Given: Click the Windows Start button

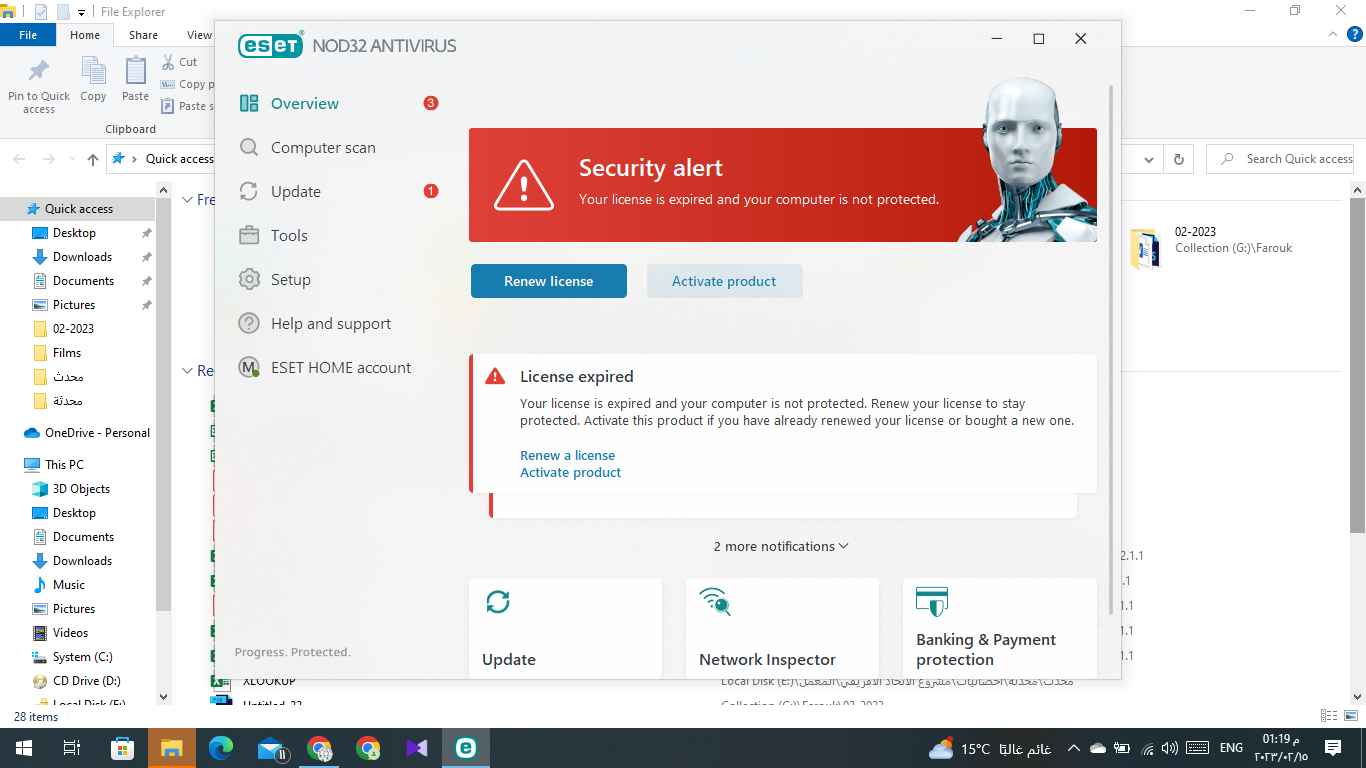Looking at the screenshot, I should 23,748.
